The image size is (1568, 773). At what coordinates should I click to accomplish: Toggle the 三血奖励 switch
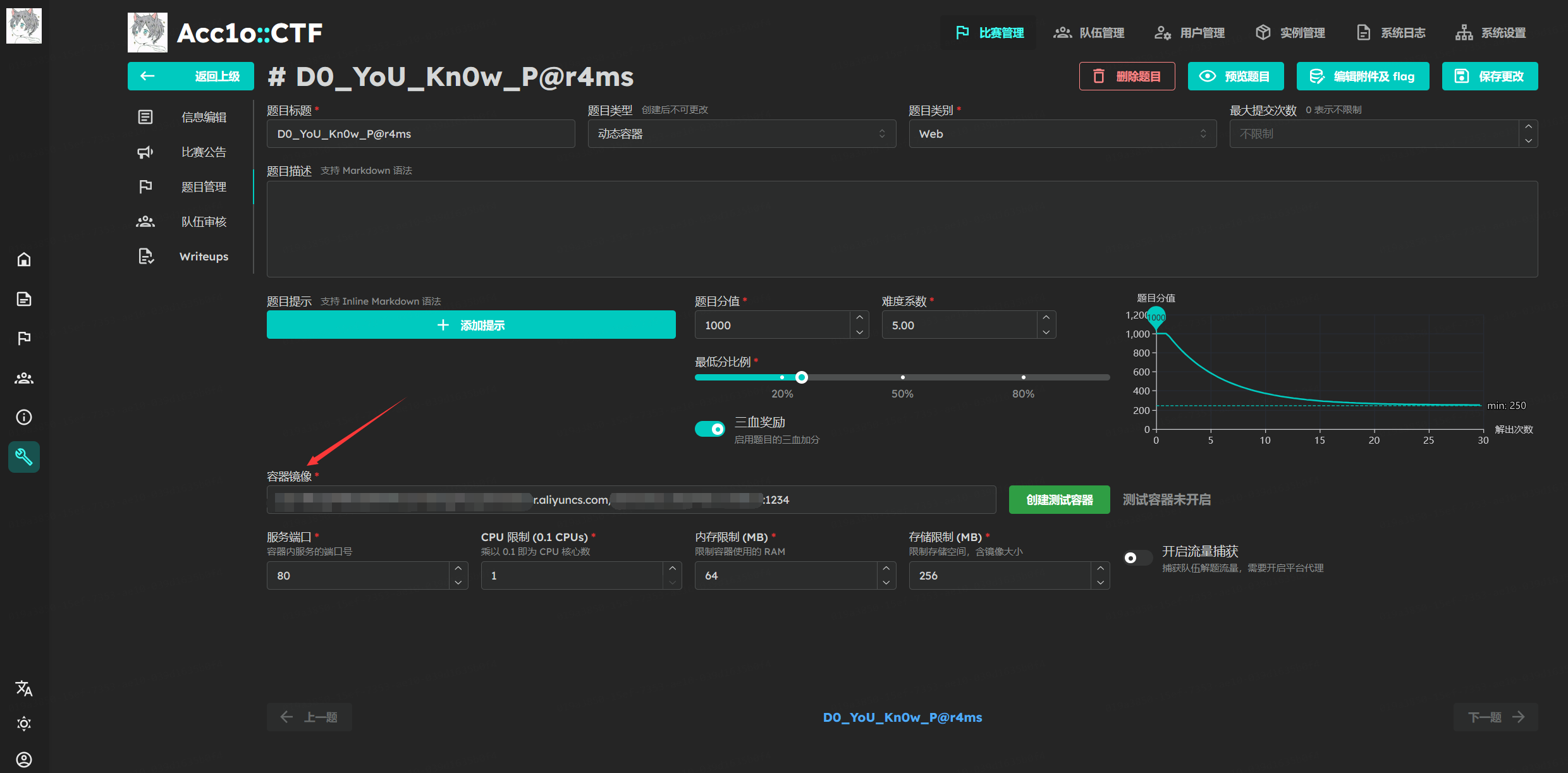pos(710,429)
